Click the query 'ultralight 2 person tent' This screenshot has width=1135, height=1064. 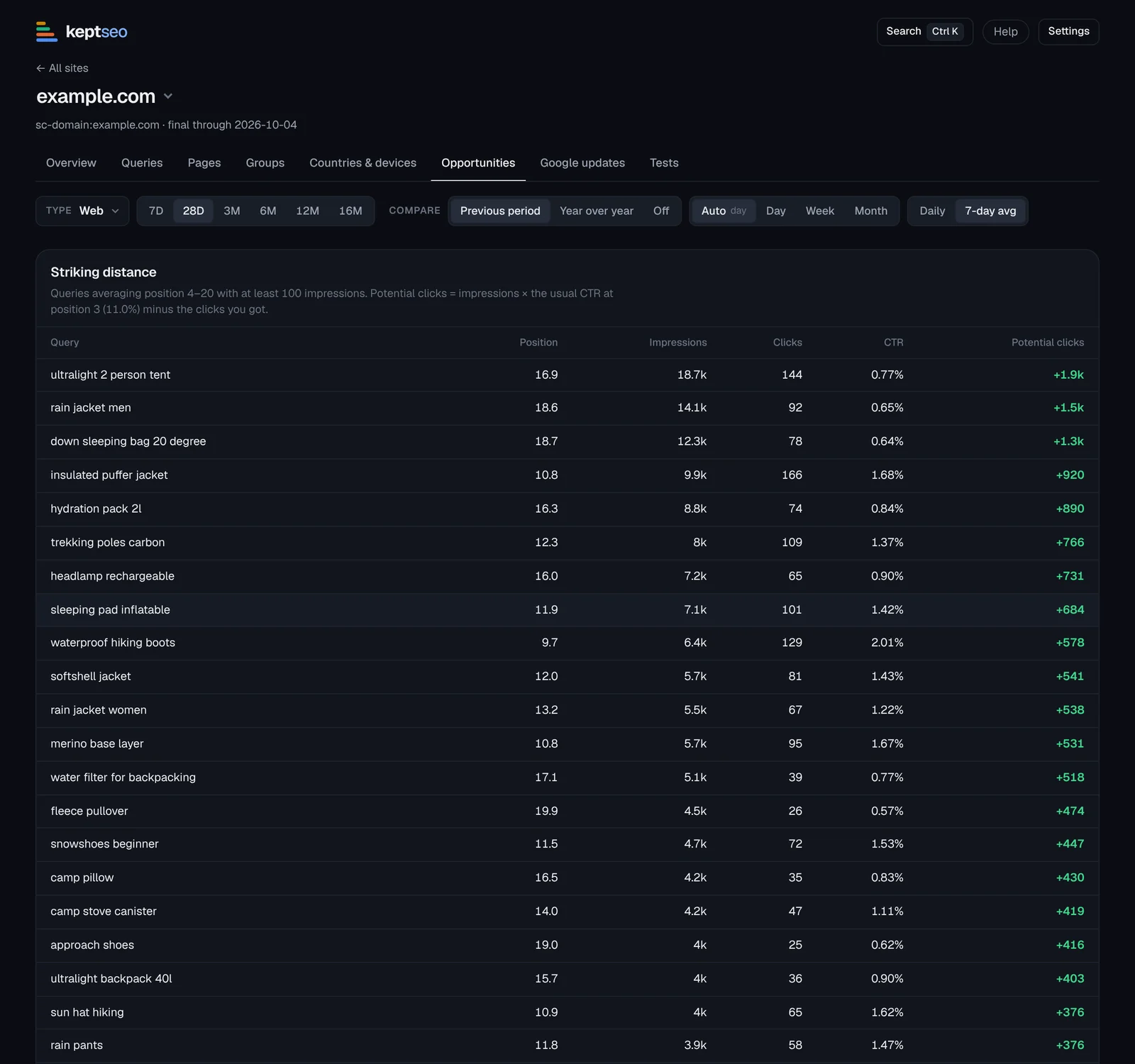tap(111, 375)
